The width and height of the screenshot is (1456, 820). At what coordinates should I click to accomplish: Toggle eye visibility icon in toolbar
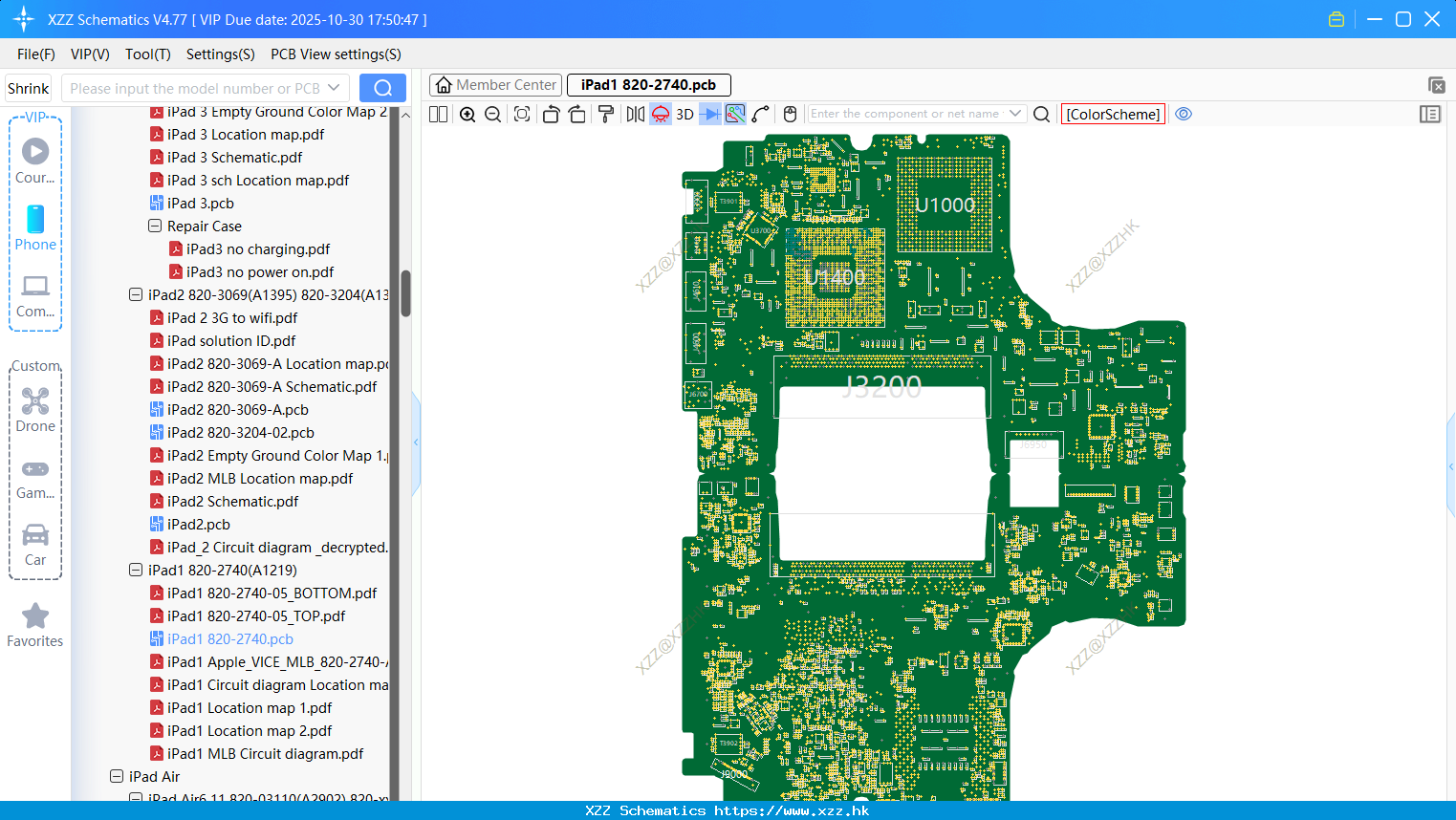(x=1184, y=114)
